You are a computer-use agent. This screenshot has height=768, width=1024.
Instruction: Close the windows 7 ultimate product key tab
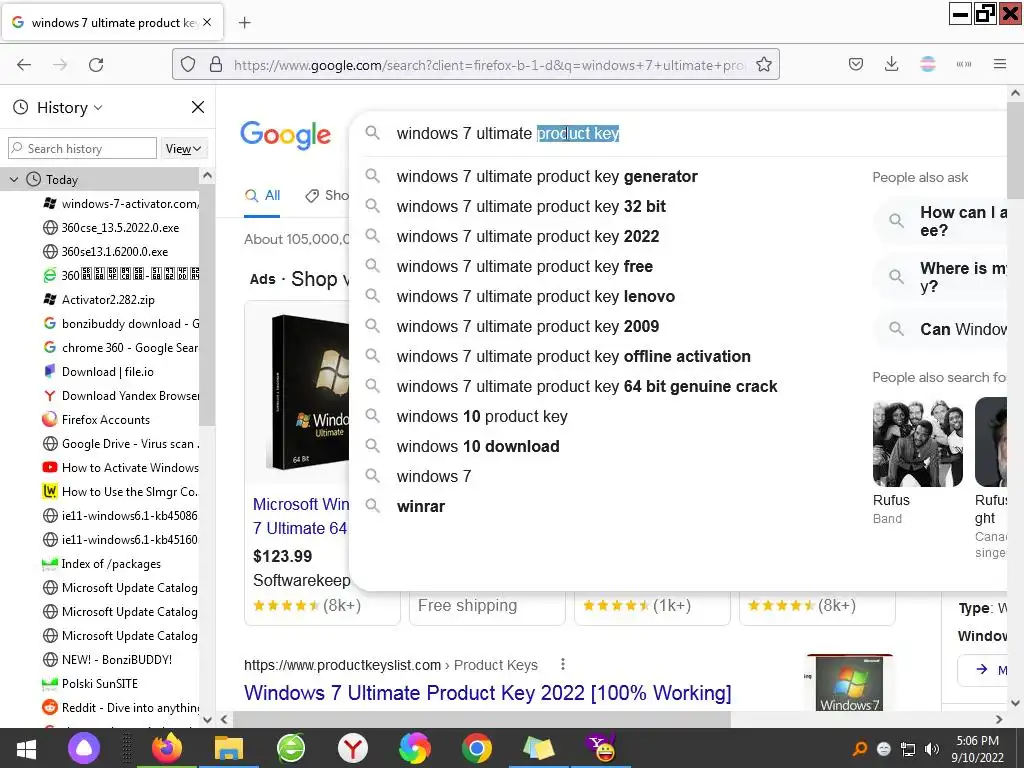(207, 22)
